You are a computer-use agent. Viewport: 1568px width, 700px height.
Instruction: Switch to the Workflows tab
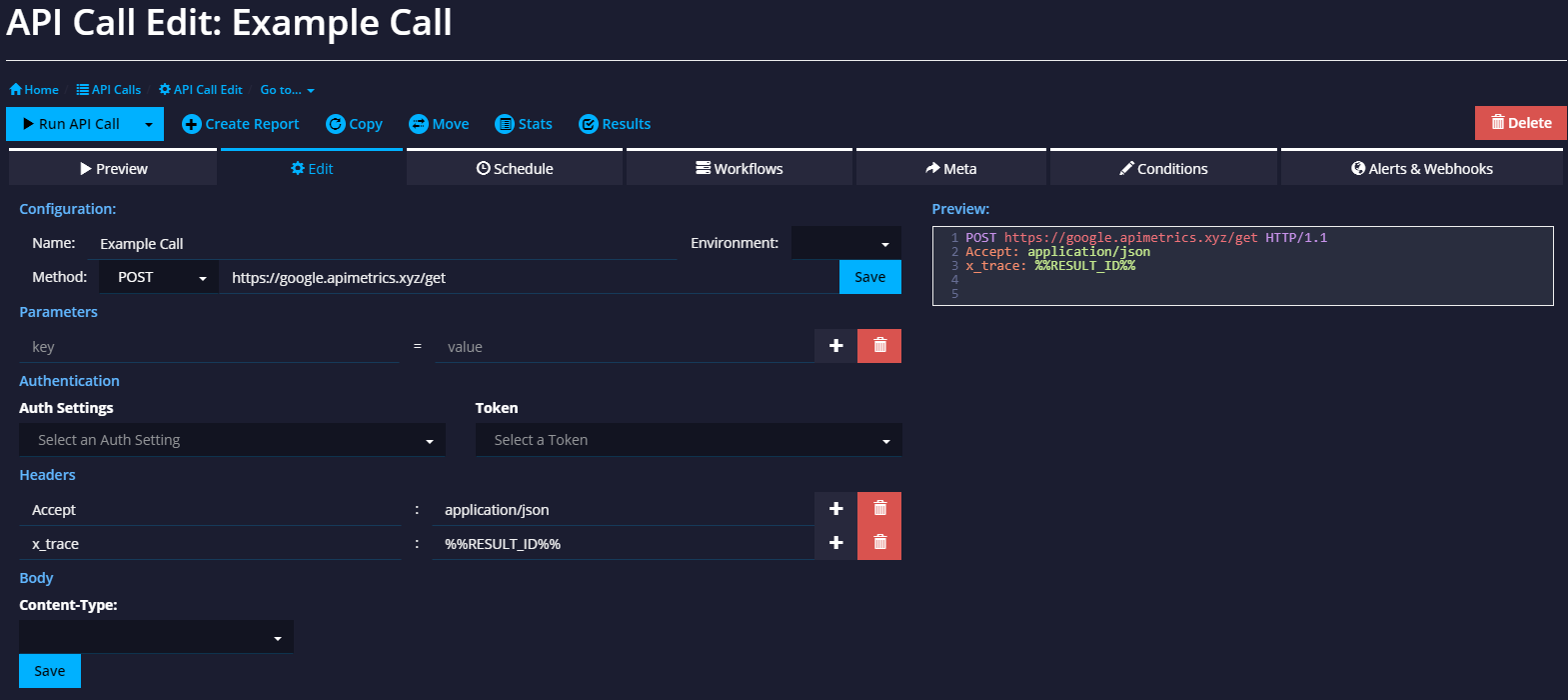click(740, 168)
